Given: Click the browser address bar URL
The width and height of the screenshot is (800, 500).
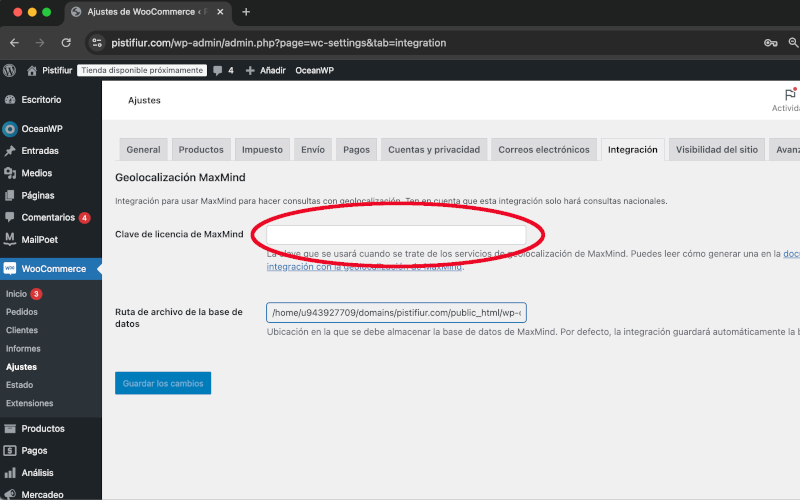Looking at the screenshot, I should pyautogui.click(x=279, y=43).
